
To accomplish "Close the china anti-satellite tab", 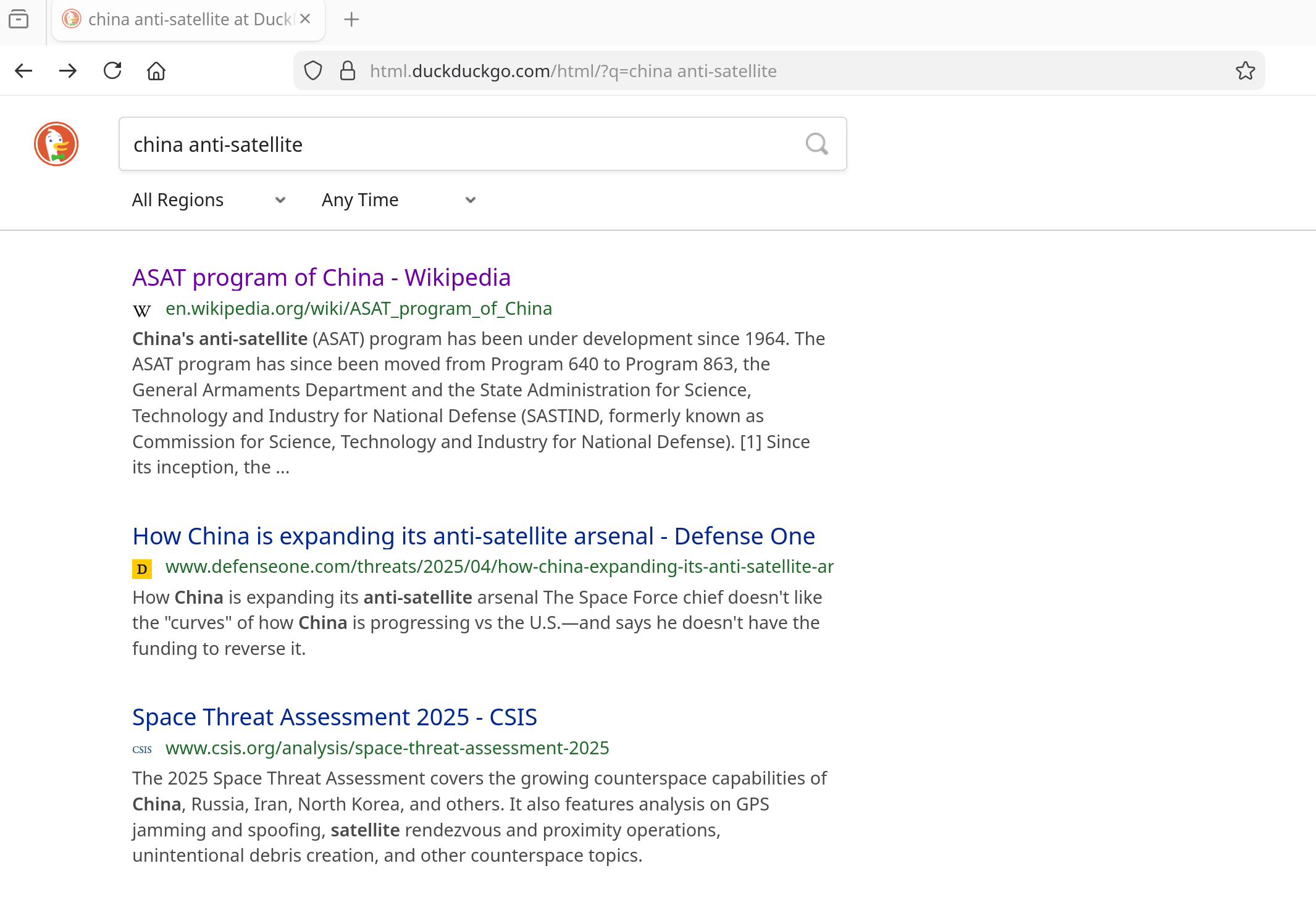I will click(x=305, y=19).
